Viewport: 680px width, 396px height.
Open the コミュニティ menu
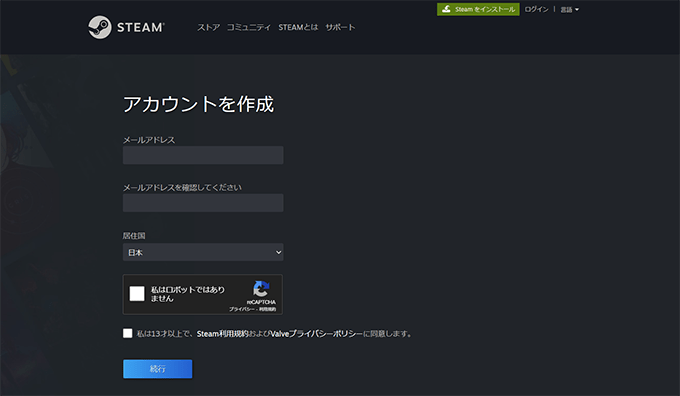click(x=249, y=27)
